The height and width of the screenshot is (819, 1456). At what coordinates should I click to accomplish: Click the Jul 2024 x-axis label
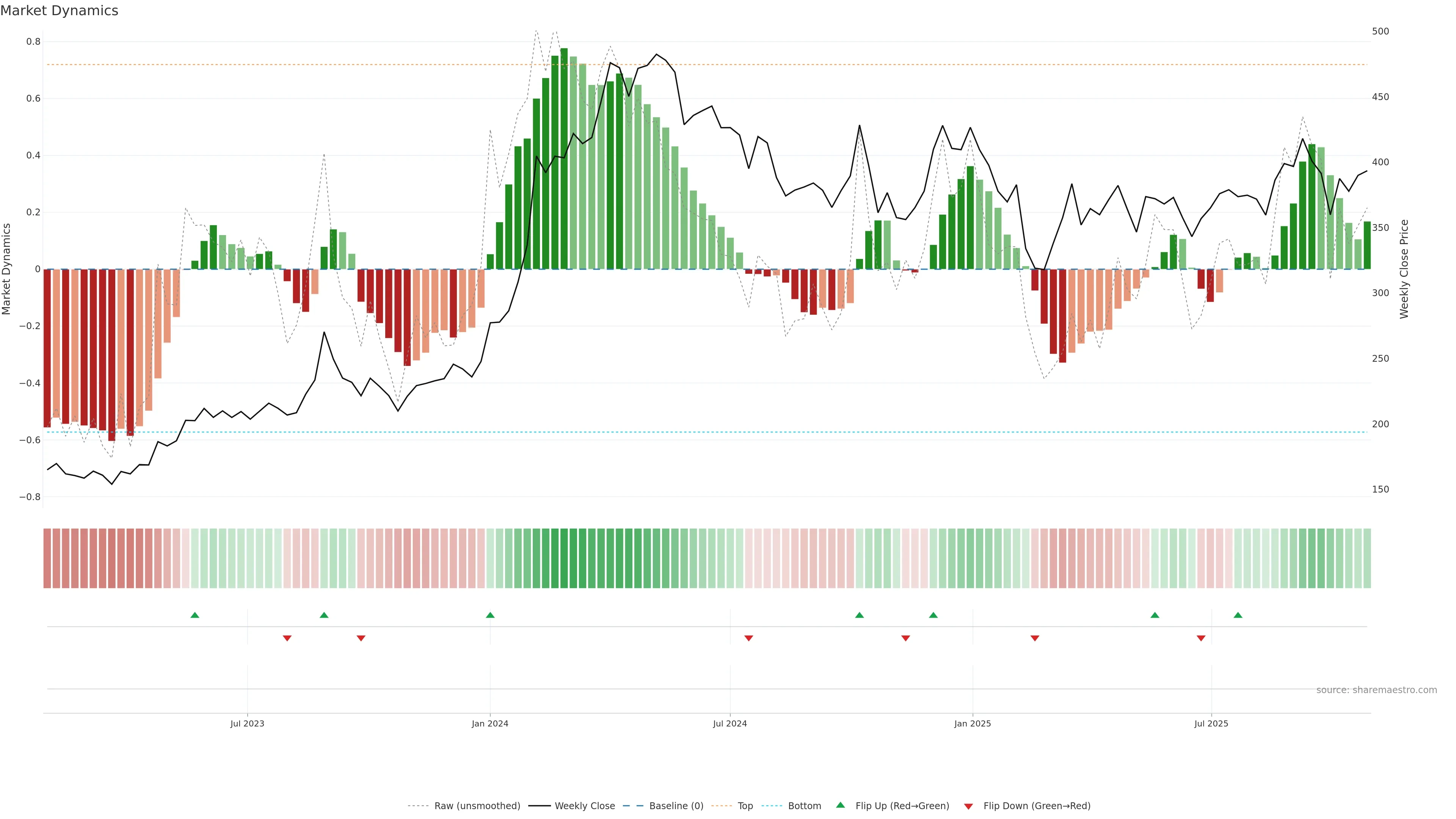point(730,723)
